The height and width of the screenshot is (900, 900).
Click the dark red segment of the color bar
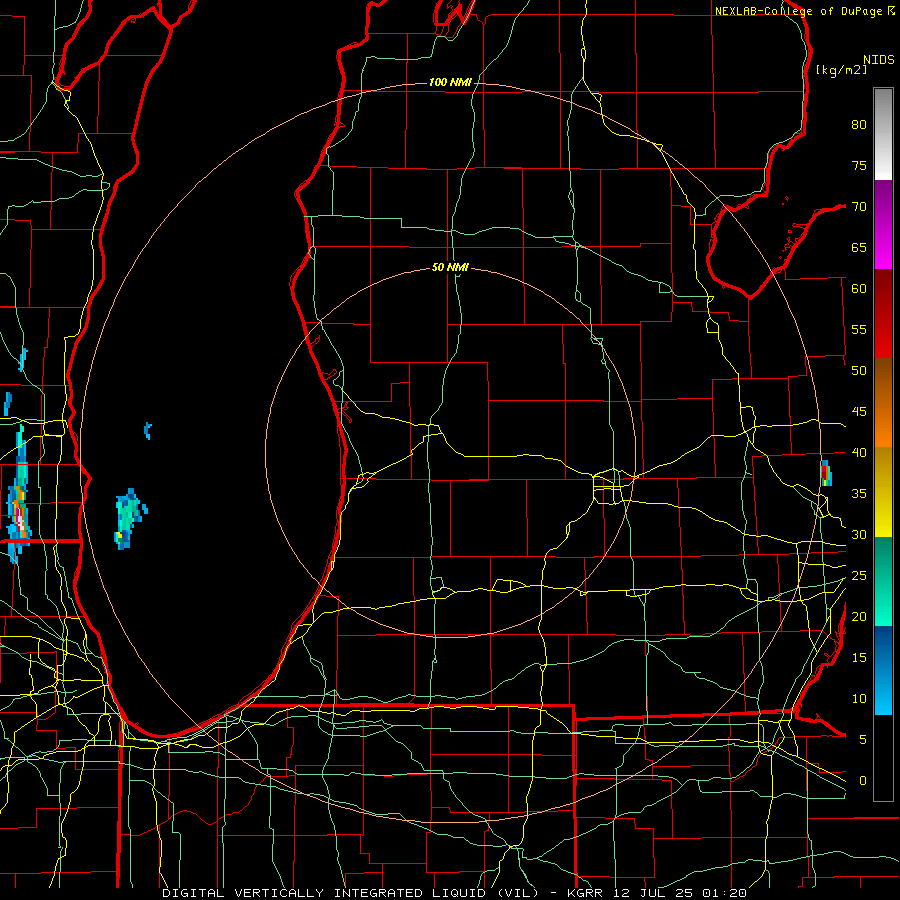pyautogui.click(x=883, y=314)
